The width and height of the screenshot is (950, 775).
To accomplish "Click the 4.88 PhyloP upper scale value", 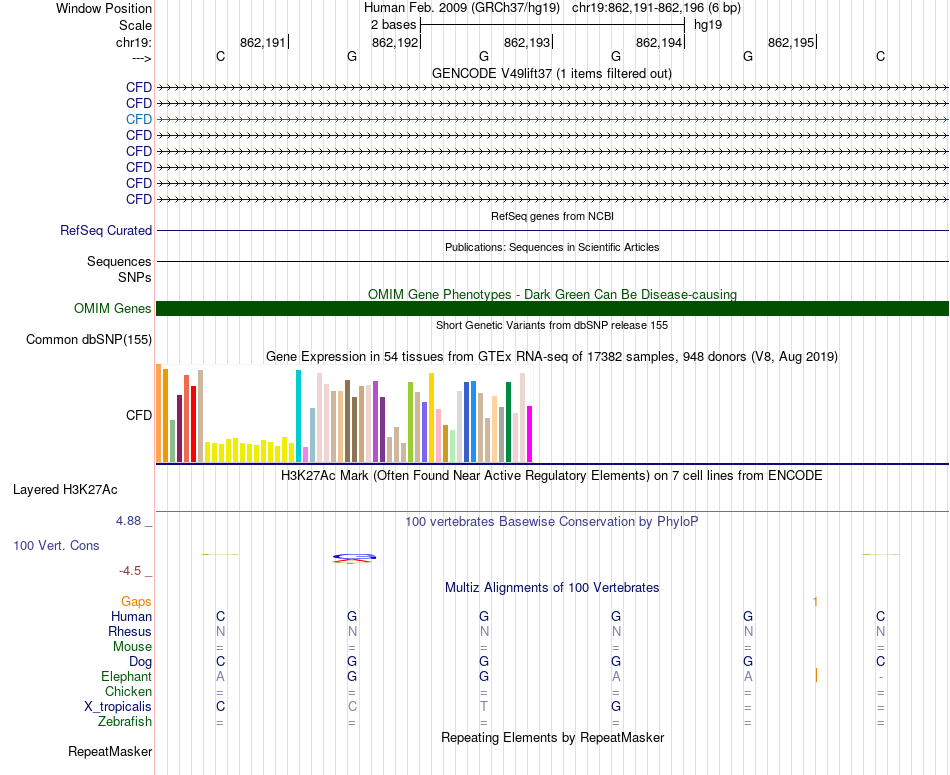I will click(x=128, y=521).
